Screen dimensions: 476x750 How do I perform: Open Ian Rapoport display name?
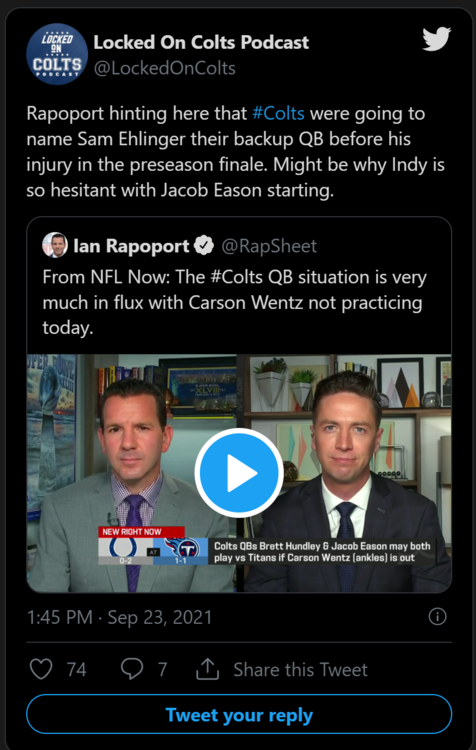coord(131,246)
